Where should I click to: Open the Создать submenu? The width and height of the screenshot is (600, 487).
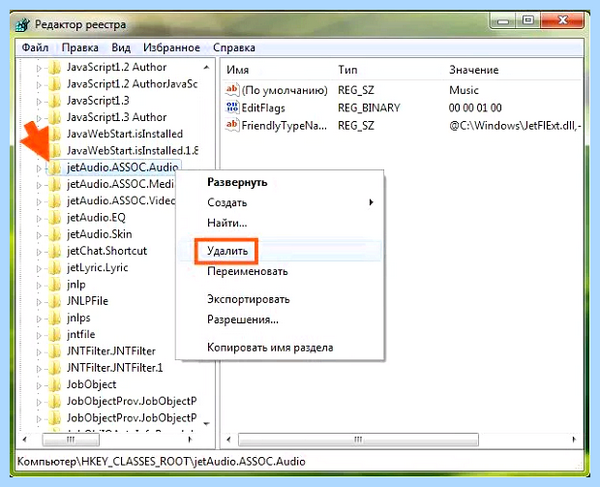tap(227, 202)
